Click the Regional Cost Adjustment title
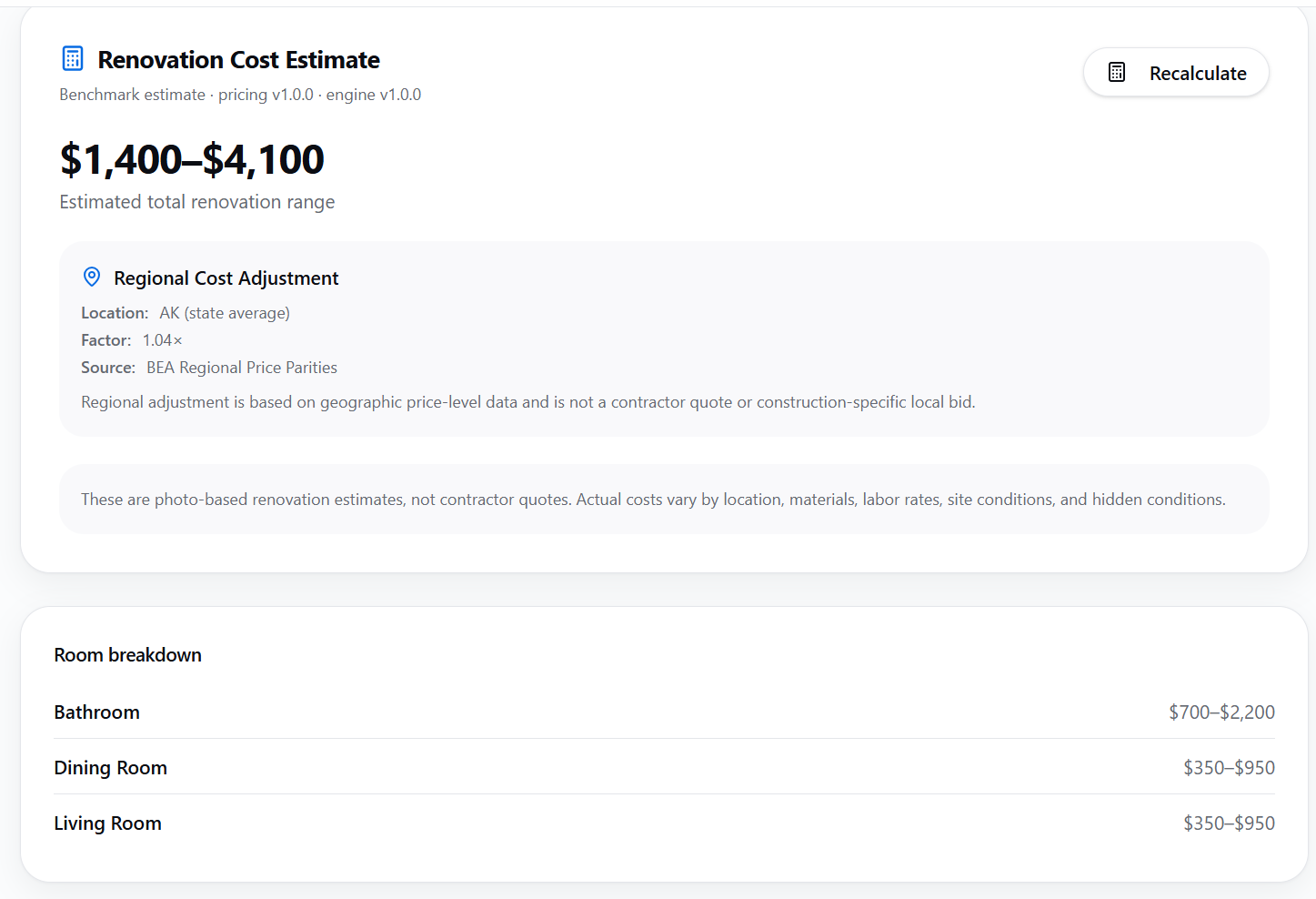Screen dimensions: 1316x899 [226, 278]
